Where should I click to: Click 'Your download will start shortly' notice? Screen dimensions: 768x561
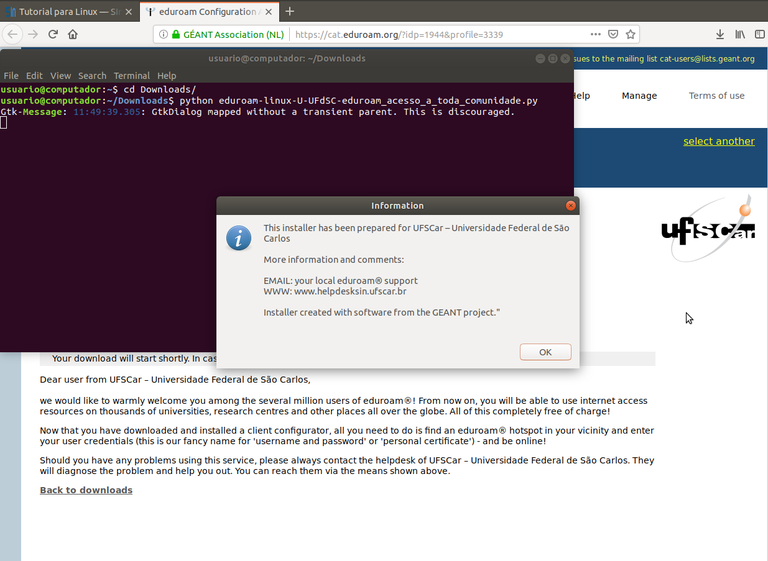tap(134, 359)
